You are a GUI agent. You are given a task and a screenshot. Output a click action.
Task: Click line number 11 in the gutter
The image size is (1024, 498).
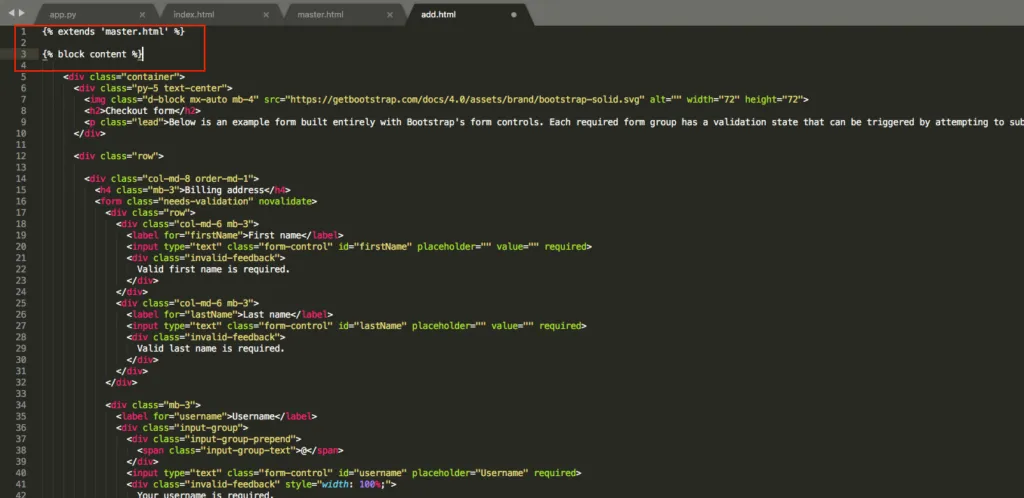22,145
